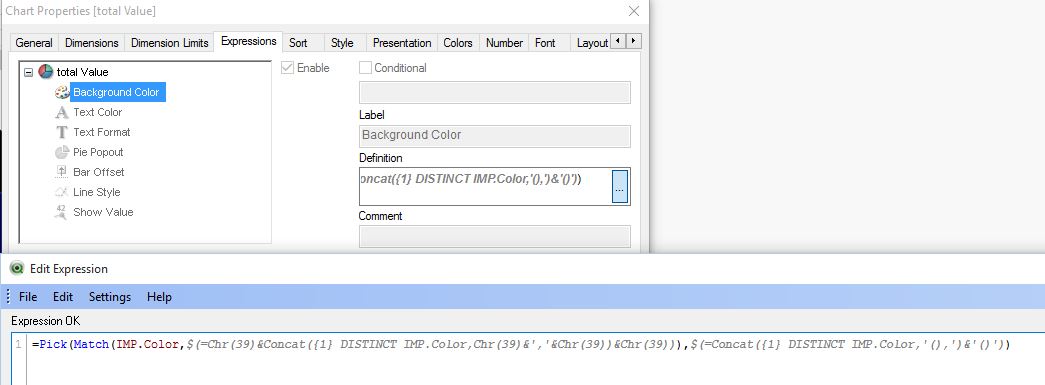This screenshot has width=1045, height=385.
Task: Click the Text Format 'T' icon
Action: pos(61,132)
